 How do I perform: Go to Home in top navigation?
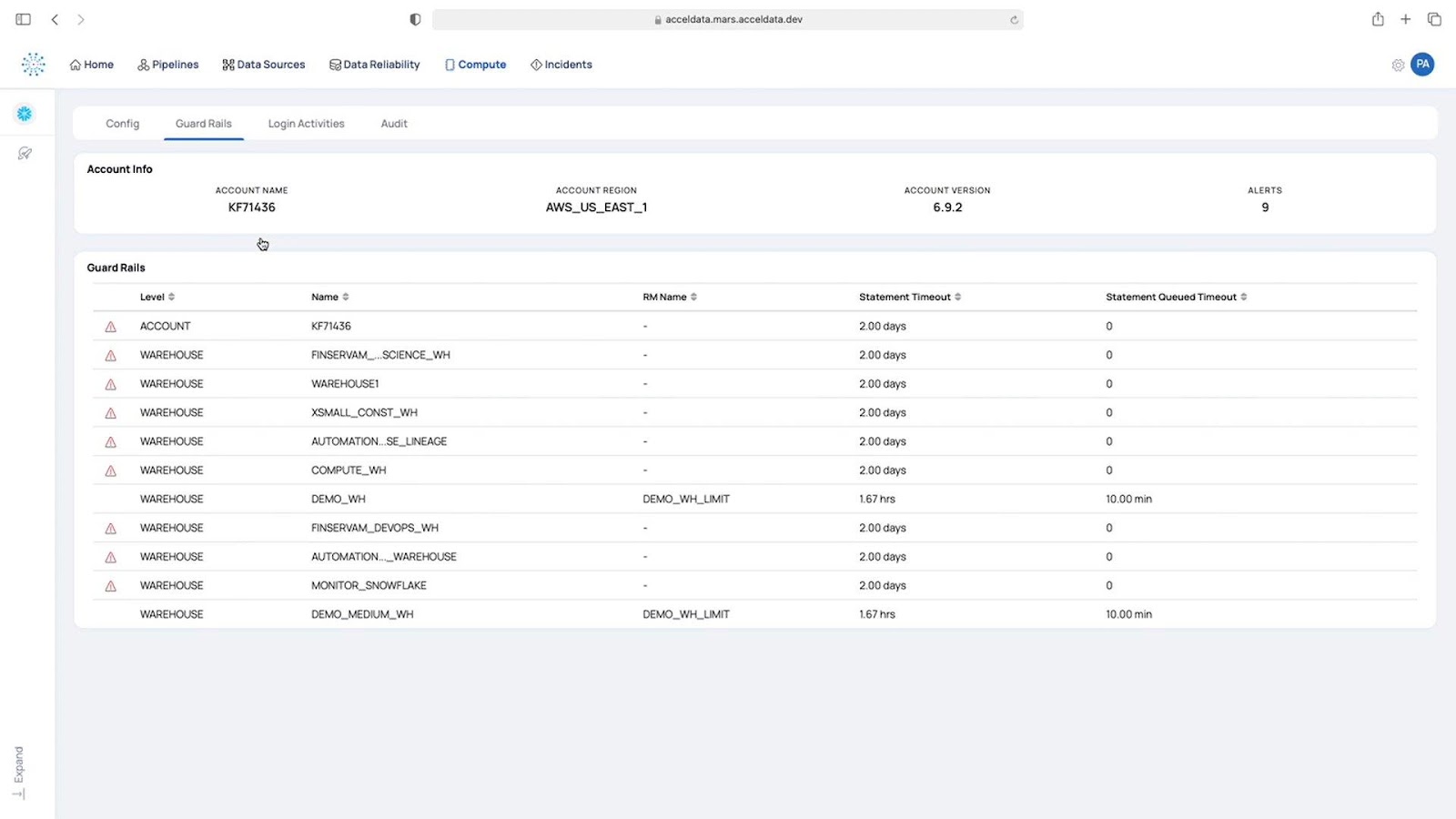(x=92, y=65)
